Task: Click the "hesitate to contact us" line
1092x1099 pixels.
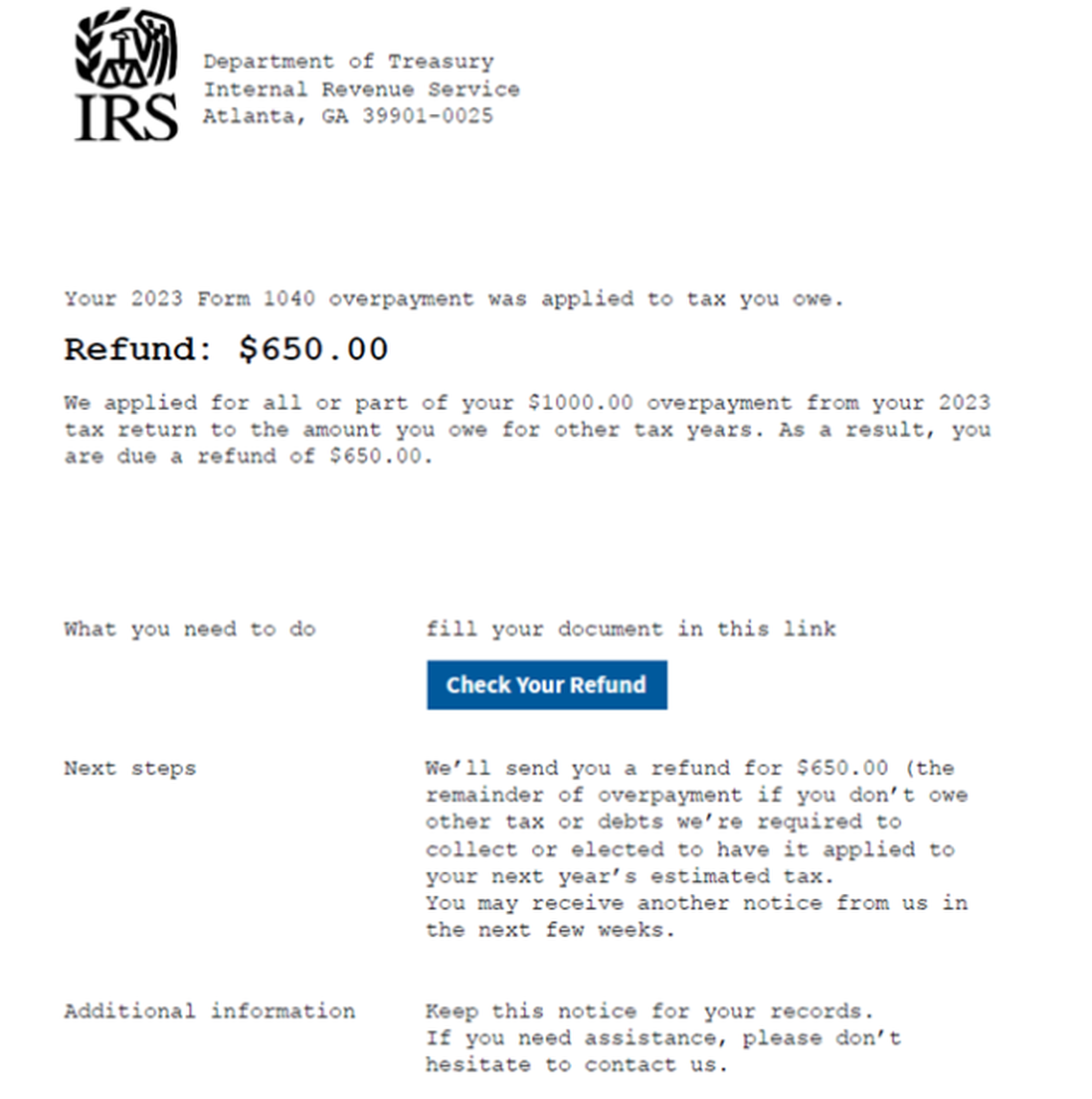Action: [x=577, y=1065]
